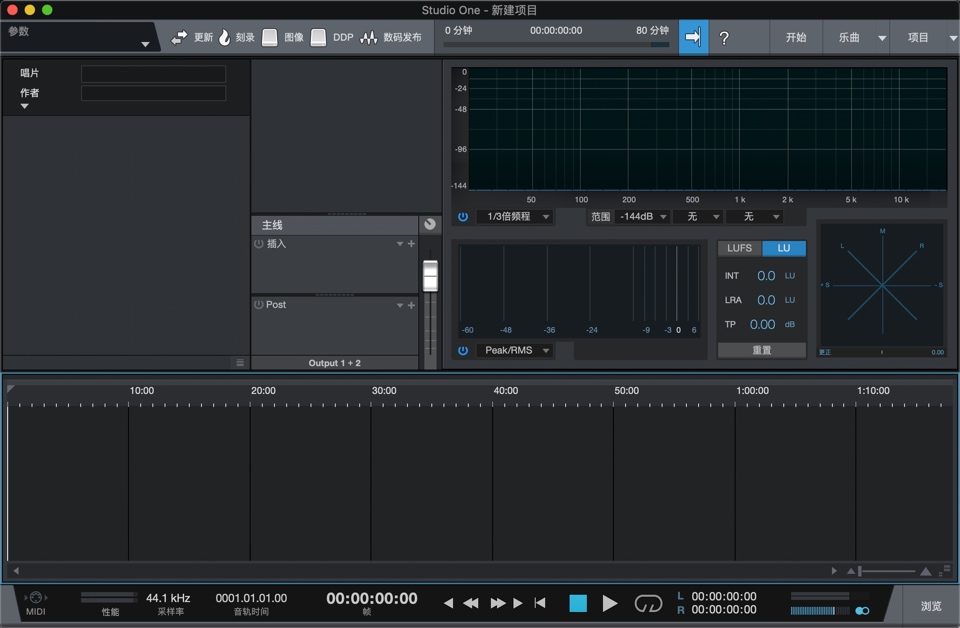Viewport: 960px width, 628px height.
Task: Click the 图像 disc image icon
Action: 270,37
